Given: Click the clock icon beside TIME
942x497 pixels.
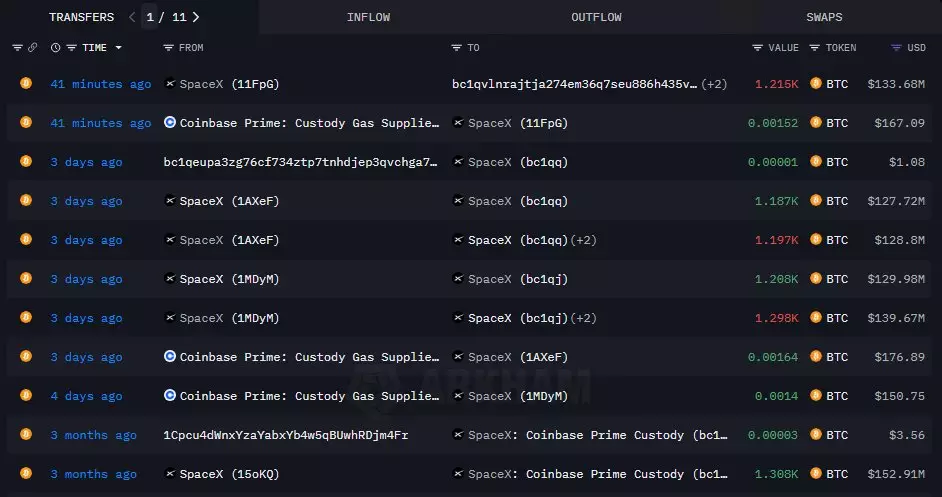Looking at the screenshot, I should (x=55, y=48).
